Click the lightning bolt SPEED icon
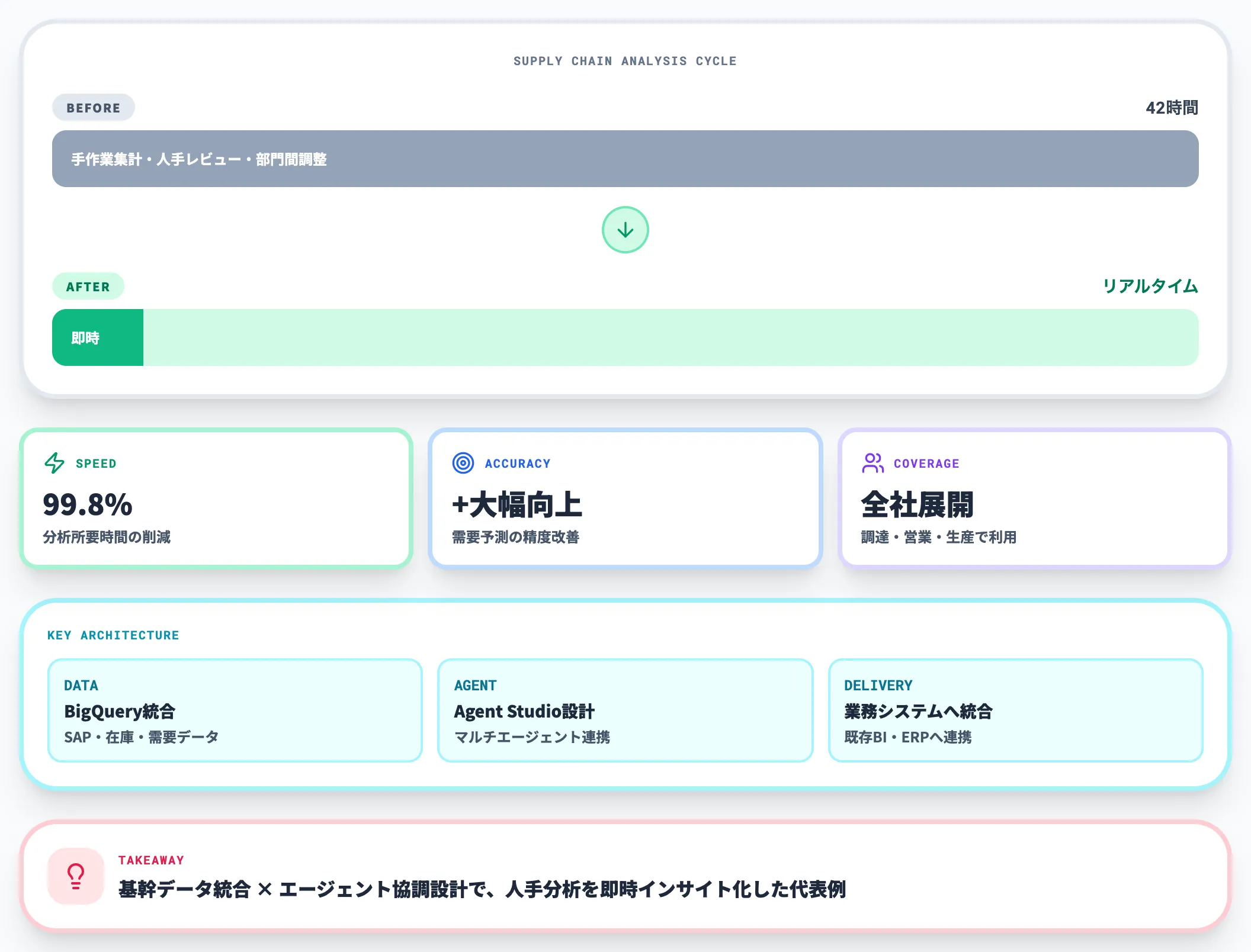The height and width of the screenshot is (952, 1251). (54, 464)
